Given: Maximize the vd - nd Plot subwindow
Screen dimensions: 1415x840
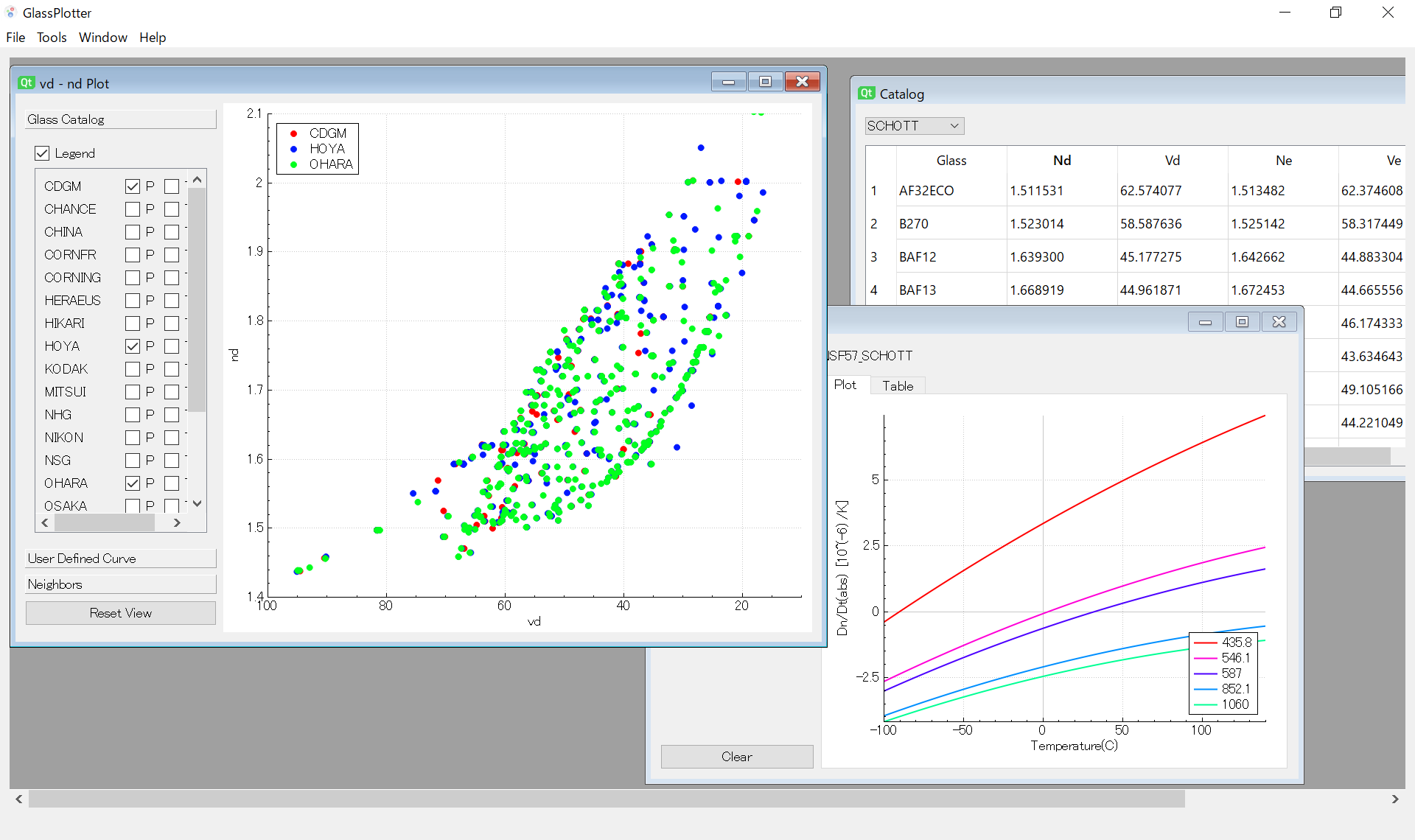Looking at the screenshot, I should tap(766, 82).
